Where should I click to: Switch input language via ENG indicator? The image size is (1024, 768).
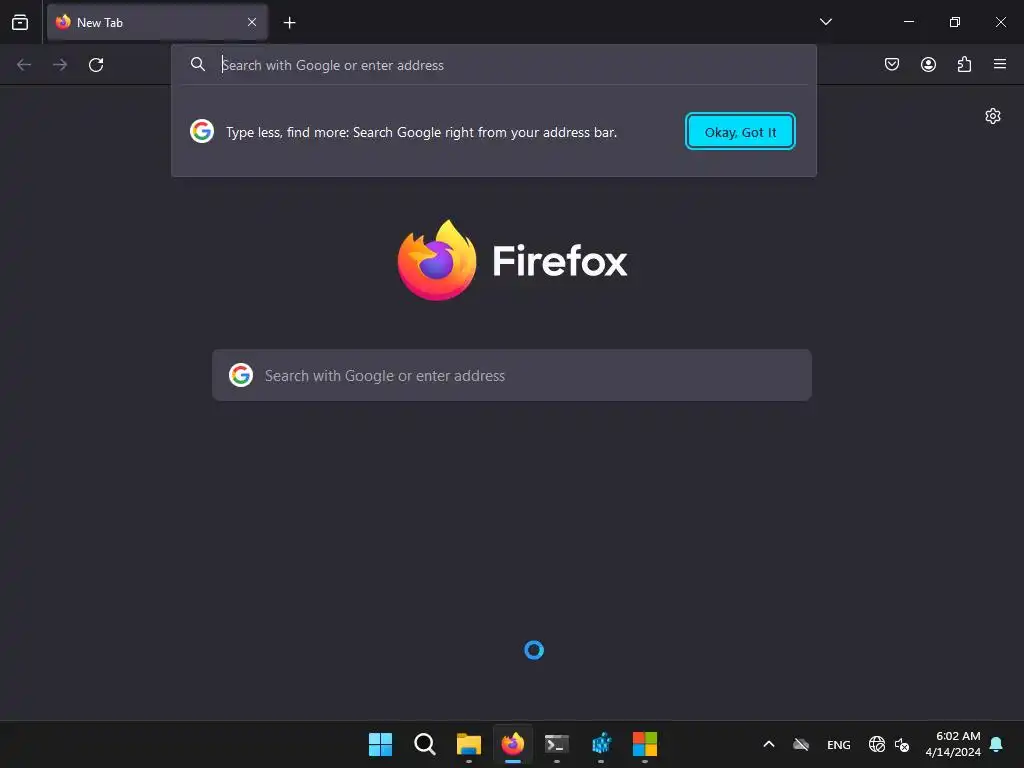(x=839, y=744)
